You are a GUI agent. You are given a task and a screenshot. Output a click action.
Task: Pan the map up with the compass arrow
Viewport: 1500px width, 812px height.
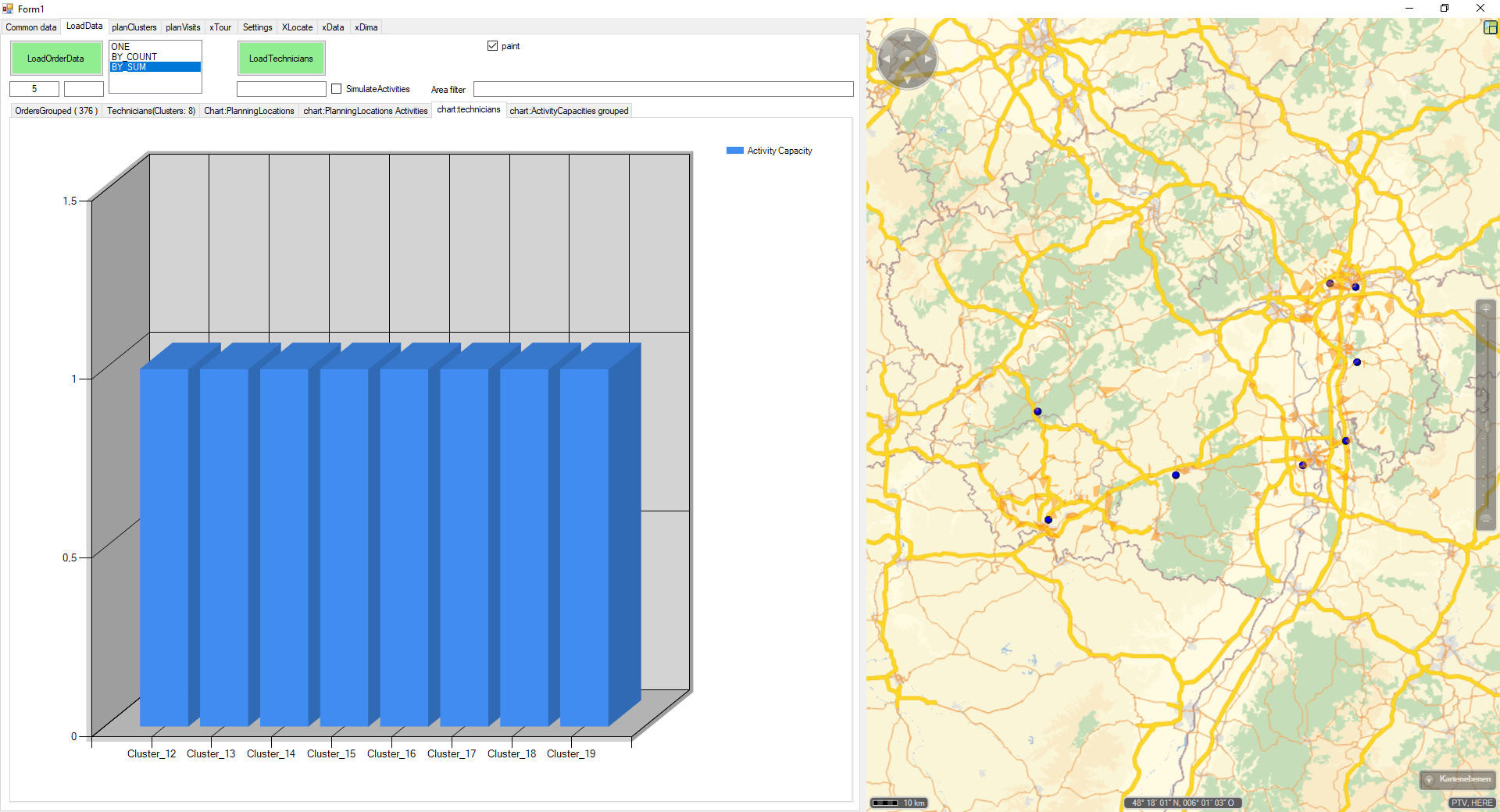coord(907,37)
